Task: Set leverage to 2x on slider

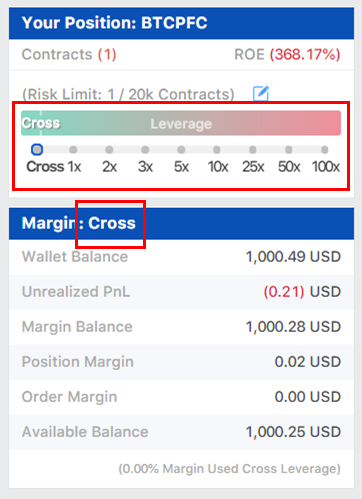Action: pos(109,150)
